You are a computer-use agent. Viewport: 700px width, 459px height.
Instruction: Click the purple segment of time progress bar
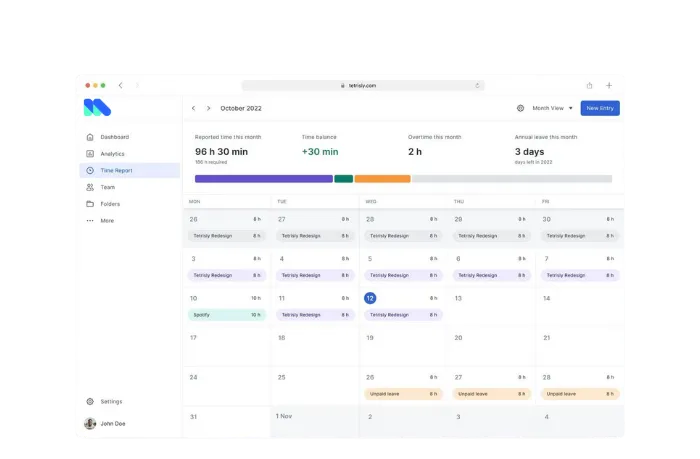263,179
